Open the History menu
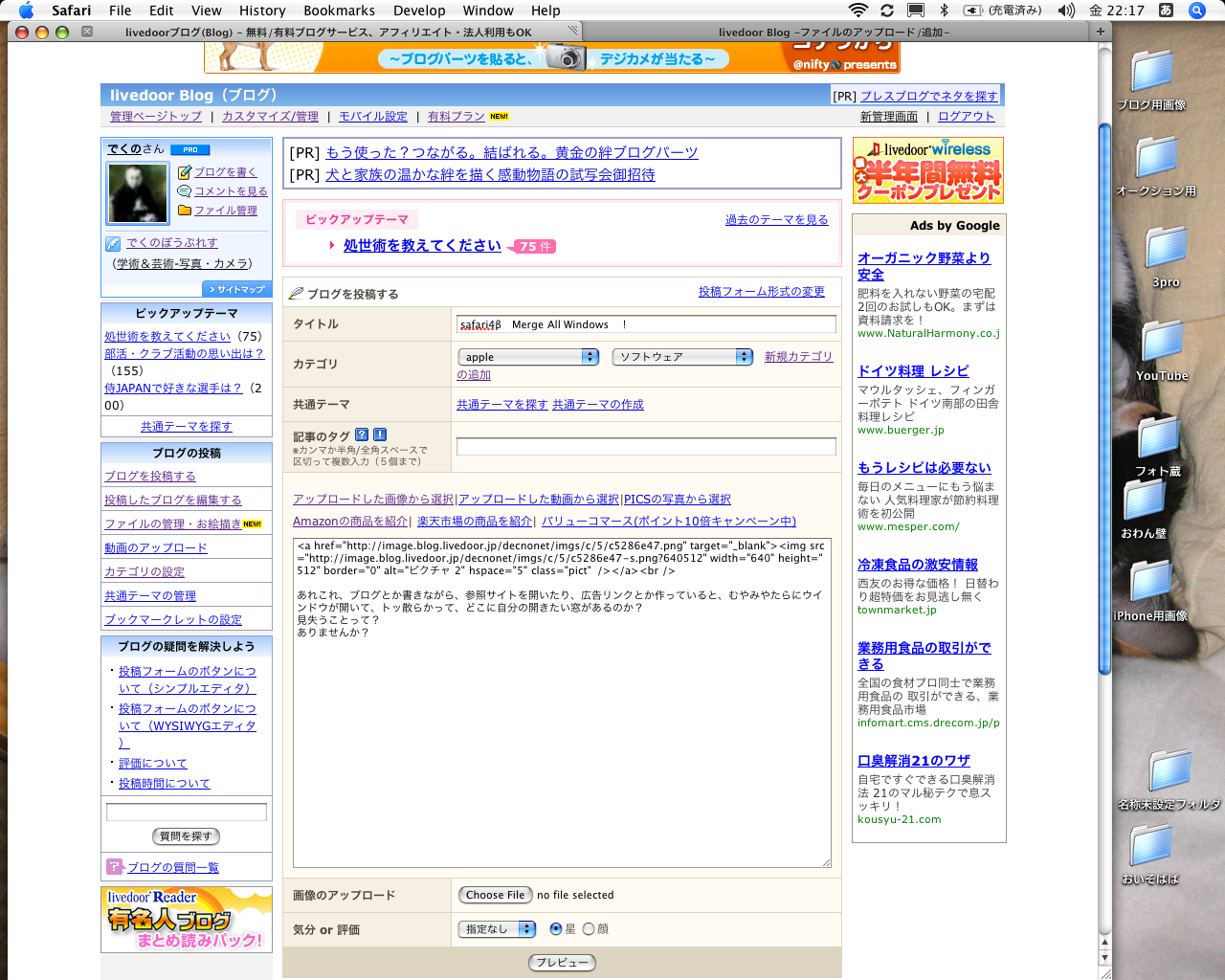The width and height of the screenshot is (1225, 980). coord(262,11)
